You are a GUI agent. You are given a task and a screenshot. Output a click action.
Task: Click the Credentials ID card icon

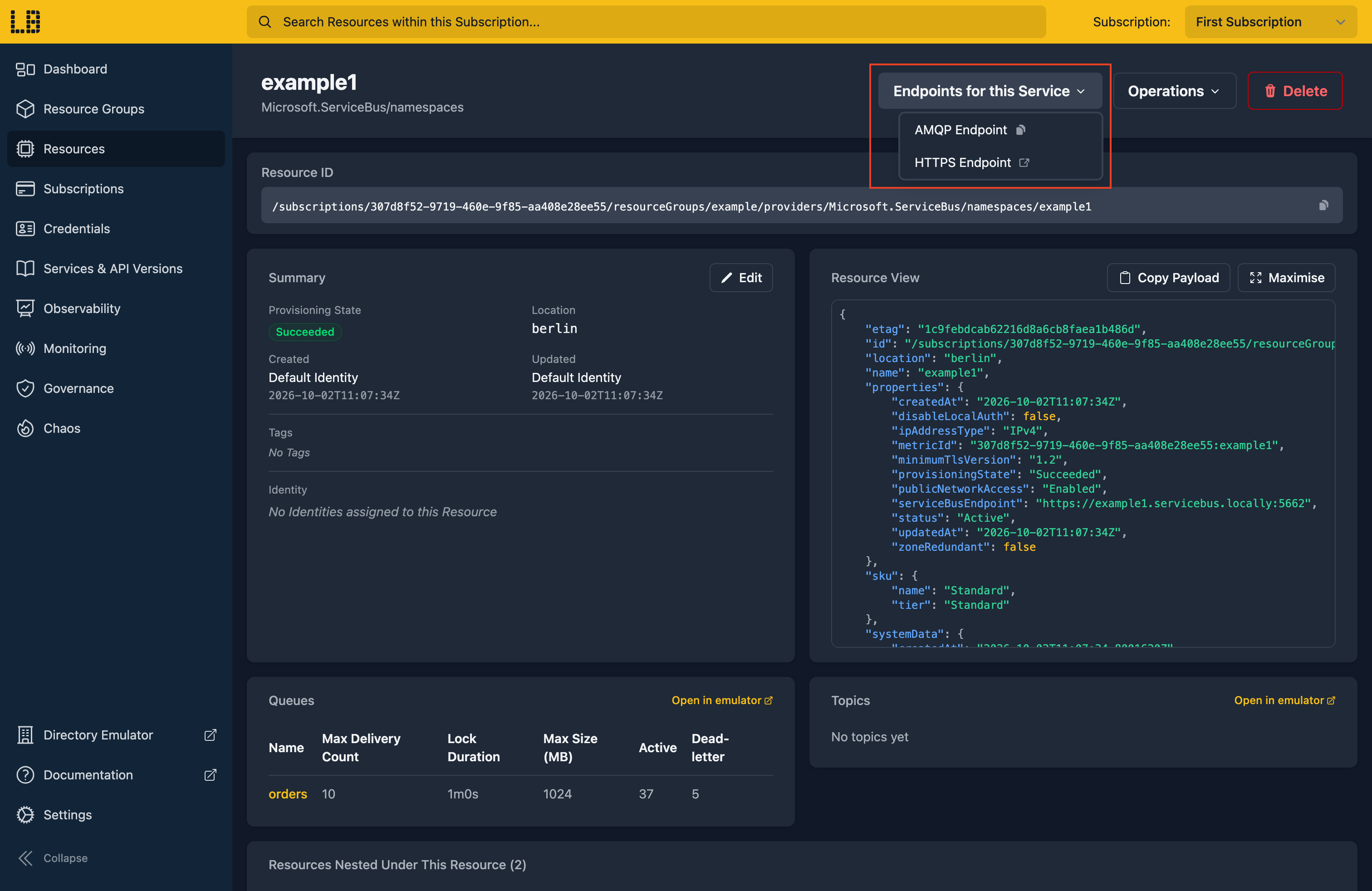pyautogui.click(x=25, y=229)
